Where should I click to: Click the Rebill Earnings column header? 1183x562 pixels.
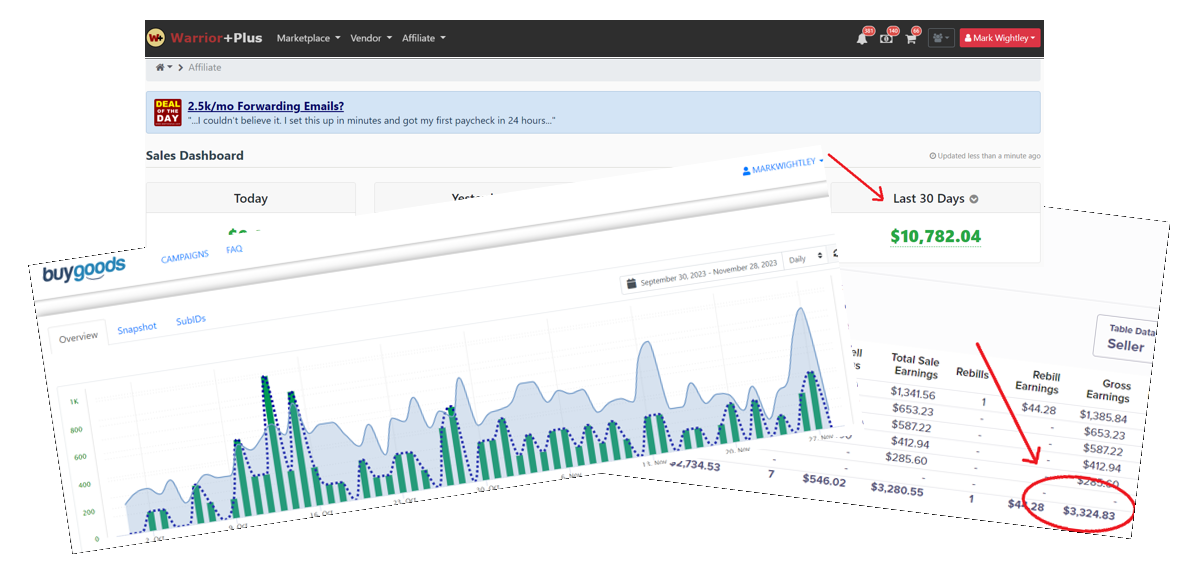tap(1036, 382)
